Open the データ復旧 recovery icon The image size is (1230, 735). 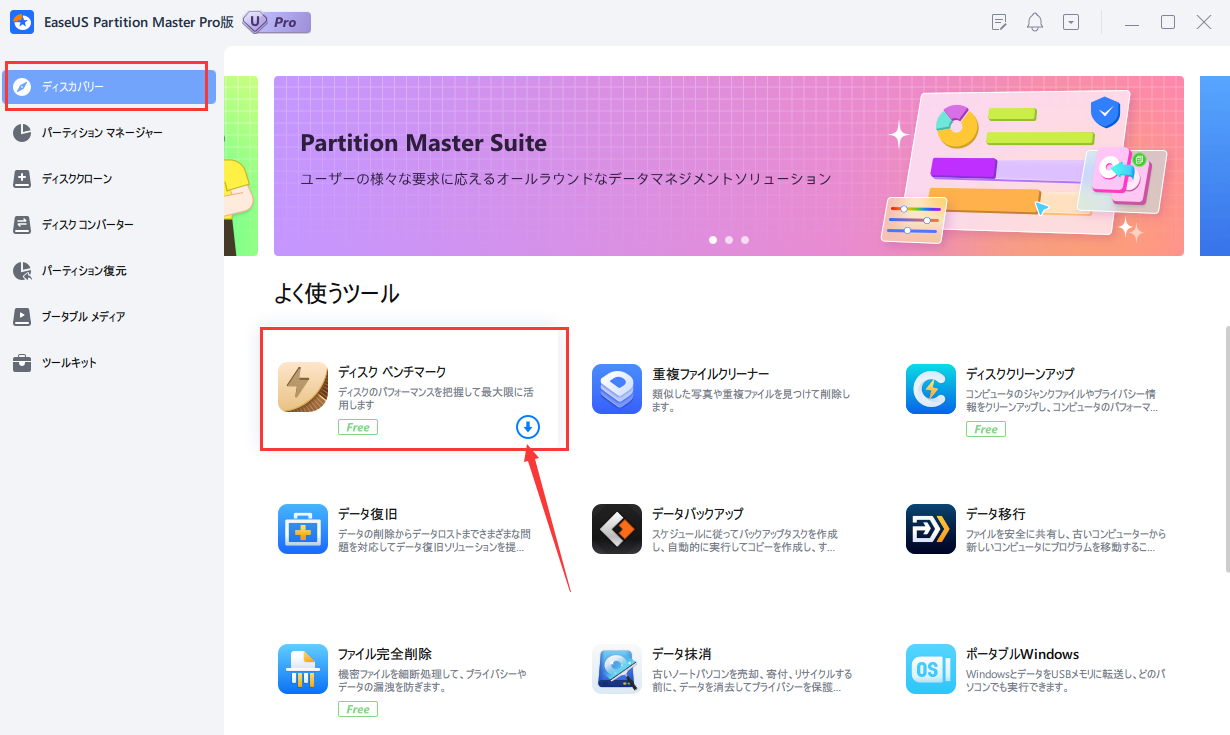(303, 529)
